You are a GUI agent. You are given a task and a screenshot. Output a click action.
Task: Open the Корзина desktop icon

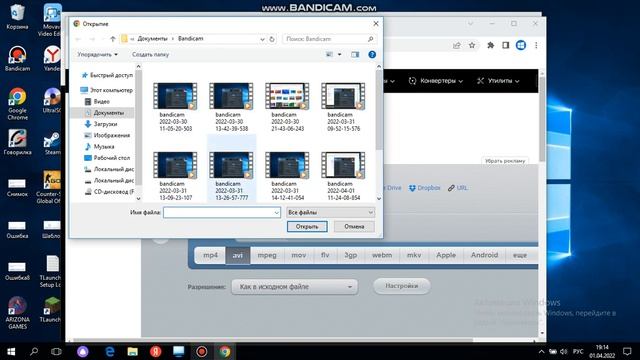(17, 17)
